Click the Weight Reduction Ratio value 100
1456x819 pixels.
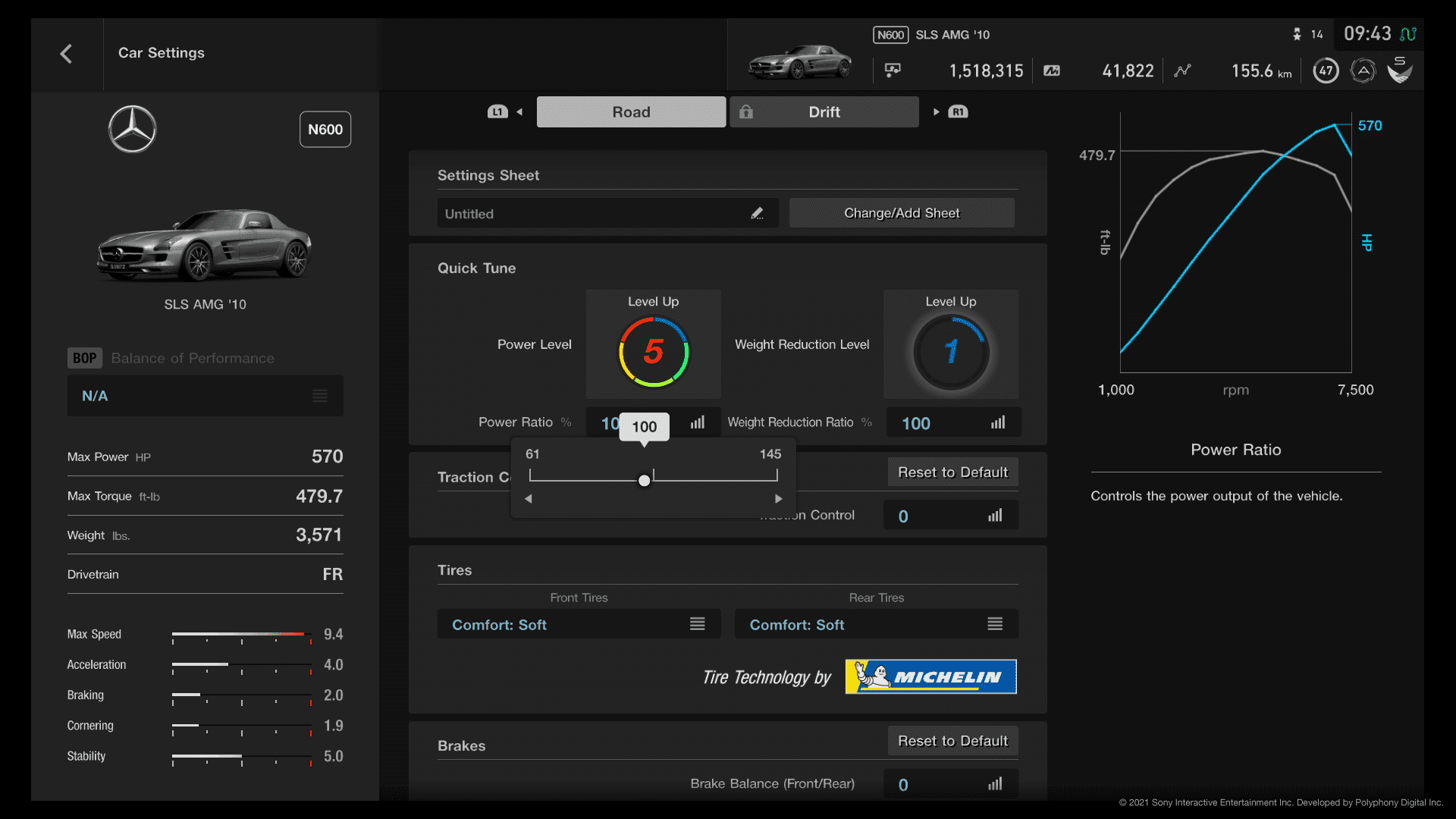(915, 423)
